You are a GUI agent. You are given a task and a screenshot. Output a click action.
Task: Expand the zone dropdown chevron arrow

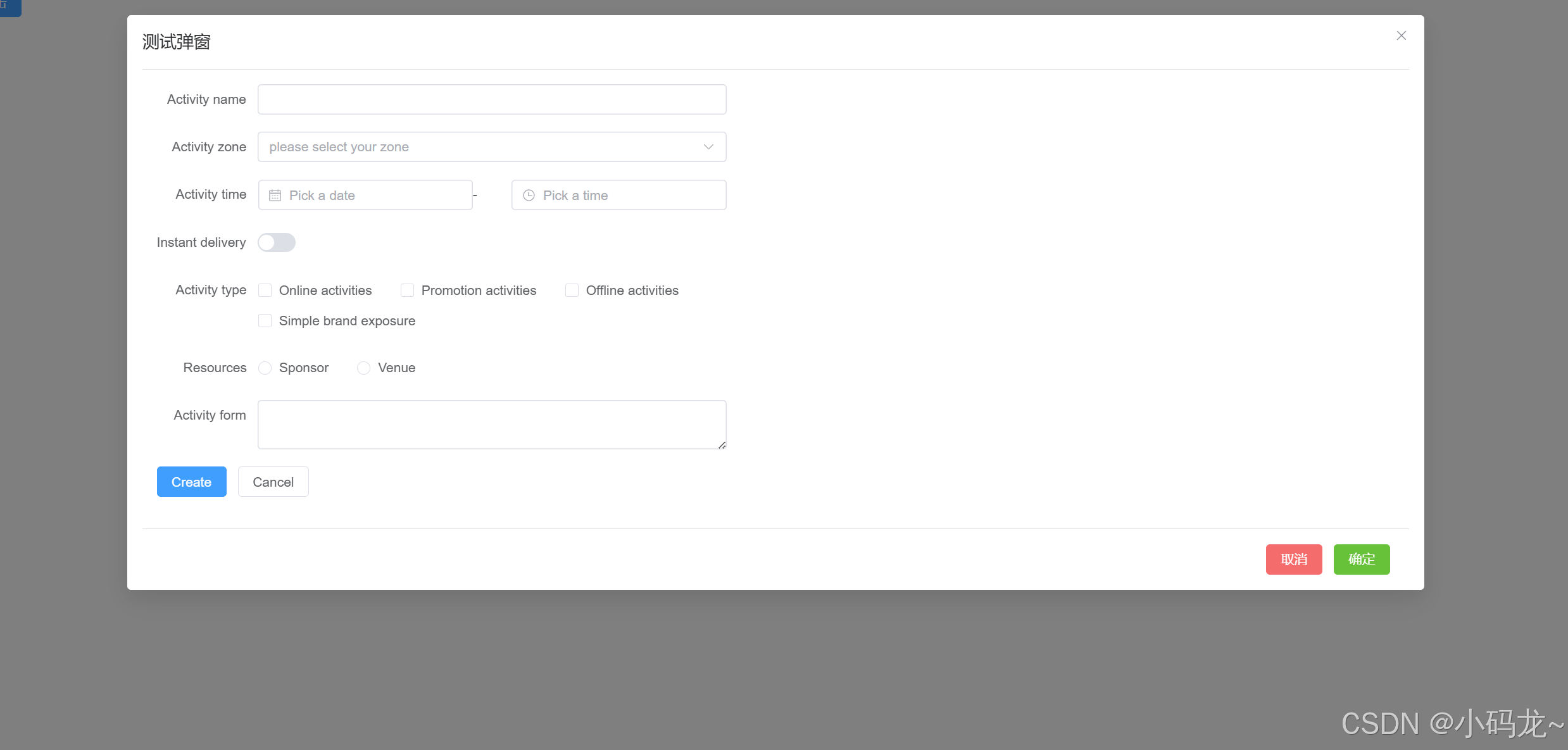point(708,147)
